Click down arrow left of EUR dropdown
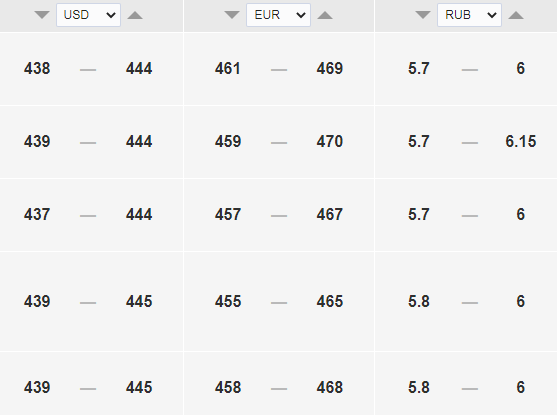Screen dimensions: 557x415 tap(232, 15)
